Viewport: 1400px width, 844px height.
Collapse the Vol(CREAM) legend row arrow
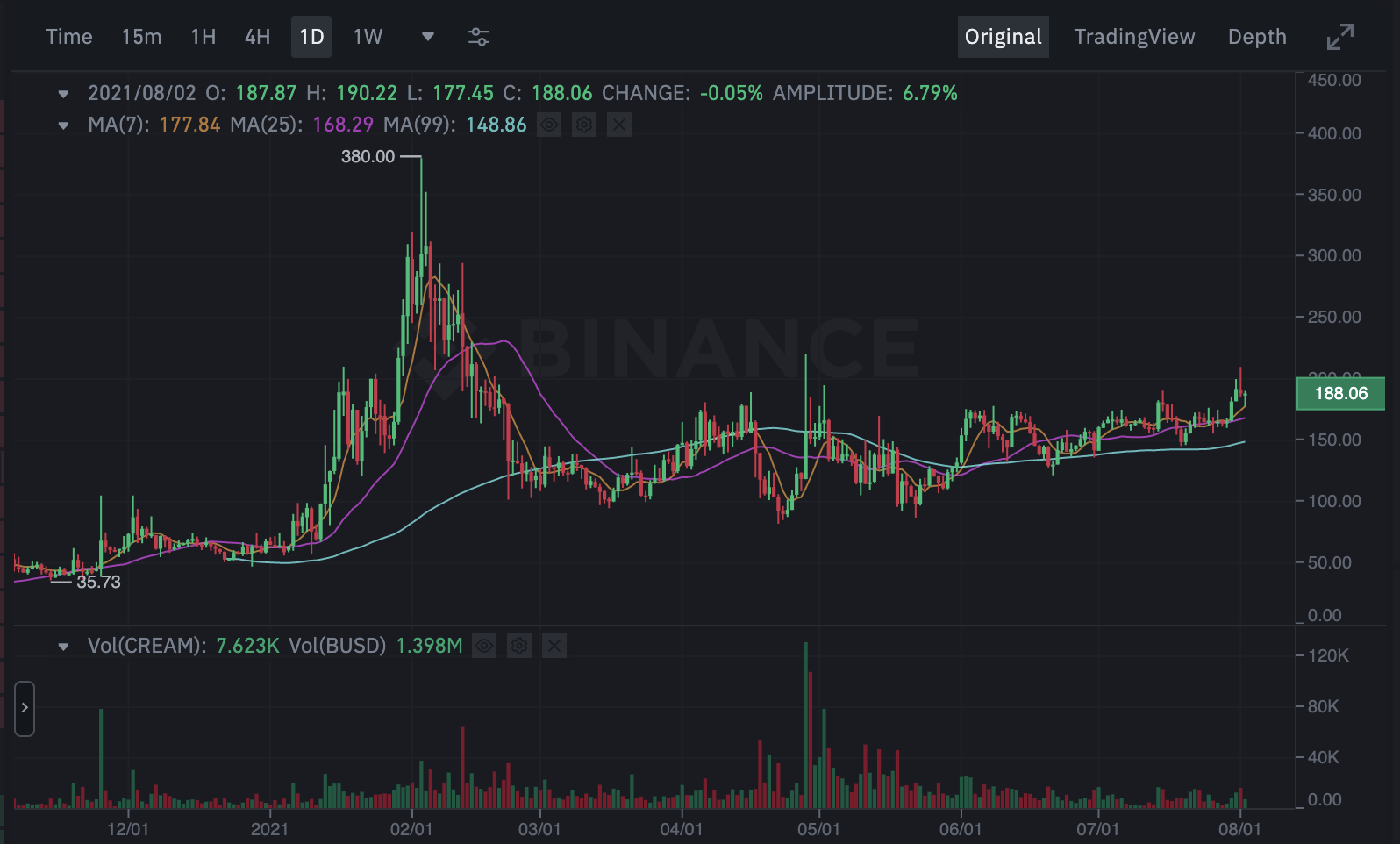coord(63,647)
